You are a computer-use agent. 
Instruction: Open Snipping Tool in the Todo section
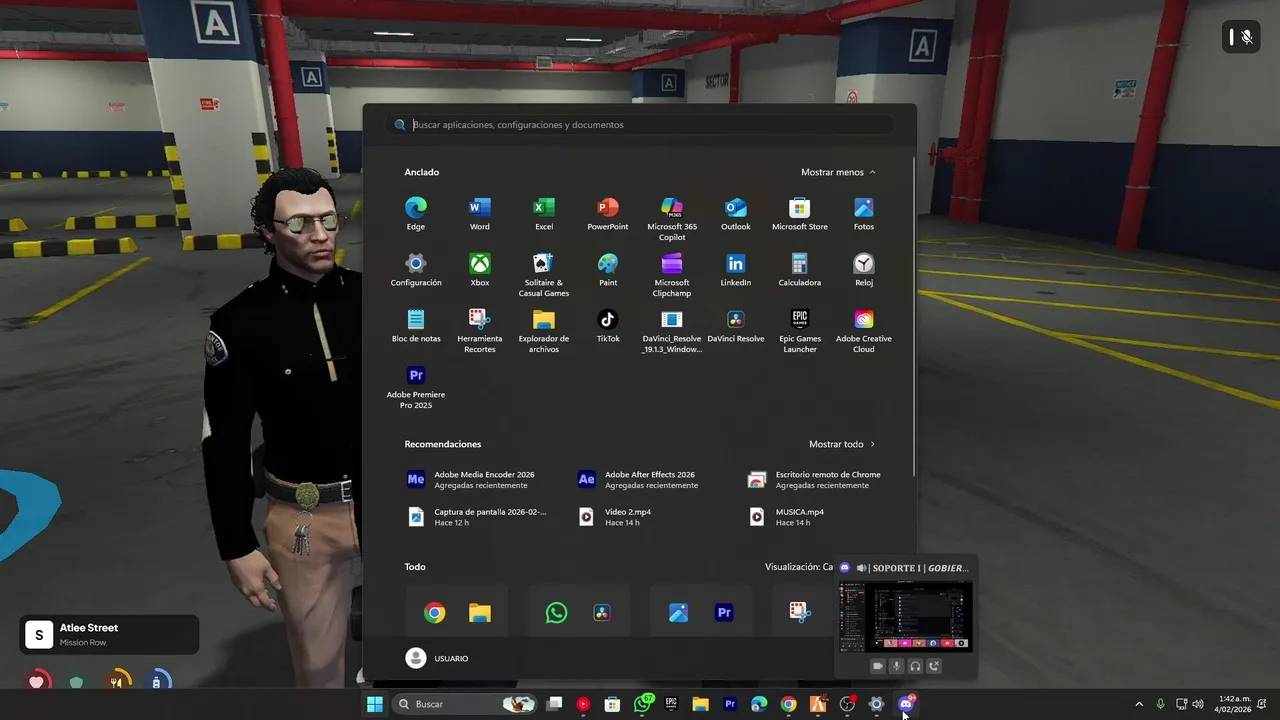tap(799, 611)
